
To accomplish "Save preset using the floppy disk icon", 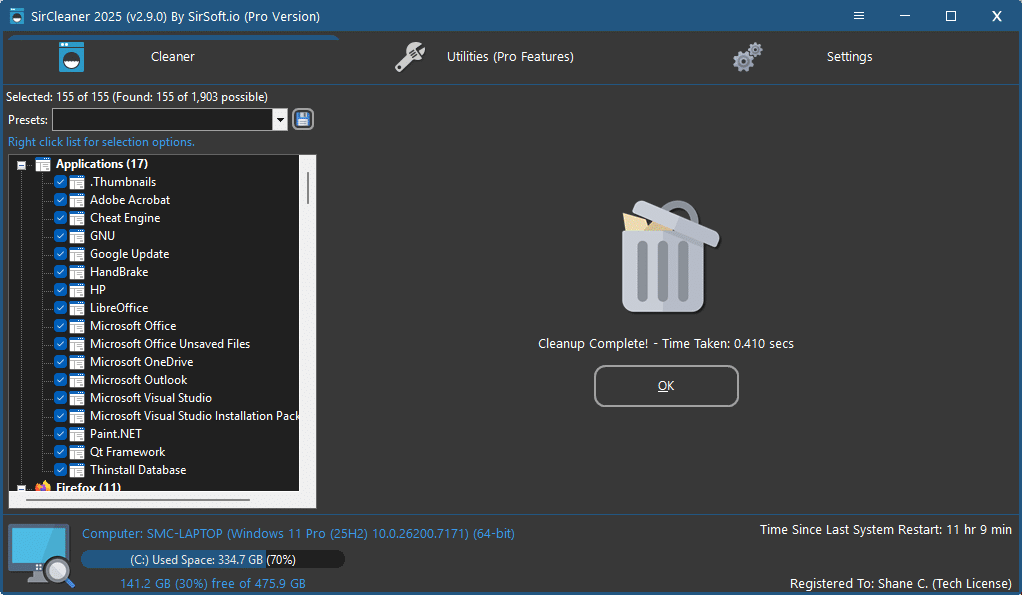I will pos(303,120).
